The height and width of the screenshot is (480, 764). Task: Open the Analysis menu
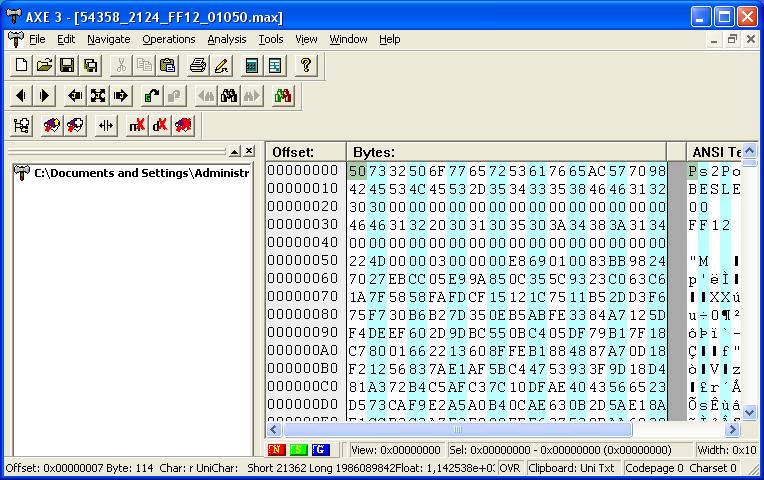point(227,39)
